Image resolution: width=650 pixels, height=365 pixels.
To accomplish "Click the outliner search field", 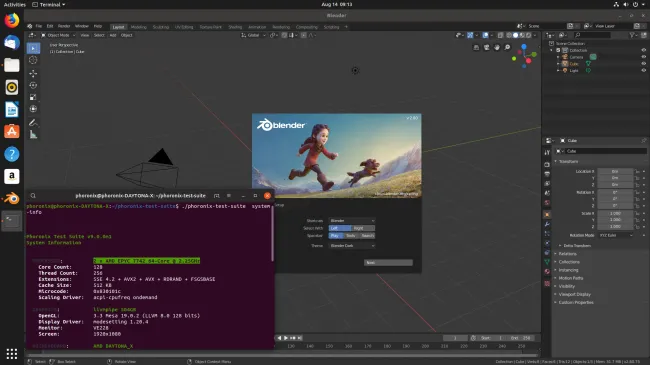I will tap(593, 35).
